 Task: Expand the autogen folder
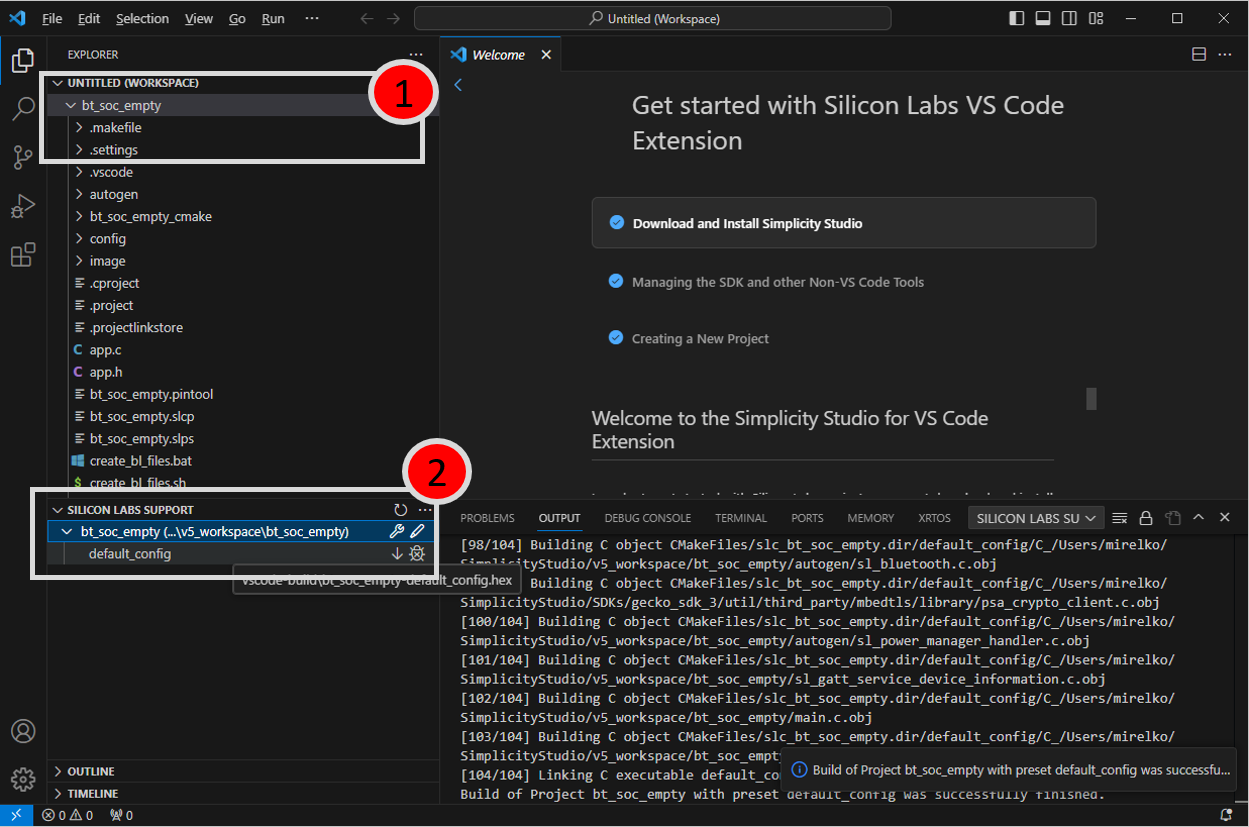(x=113, y=194)
